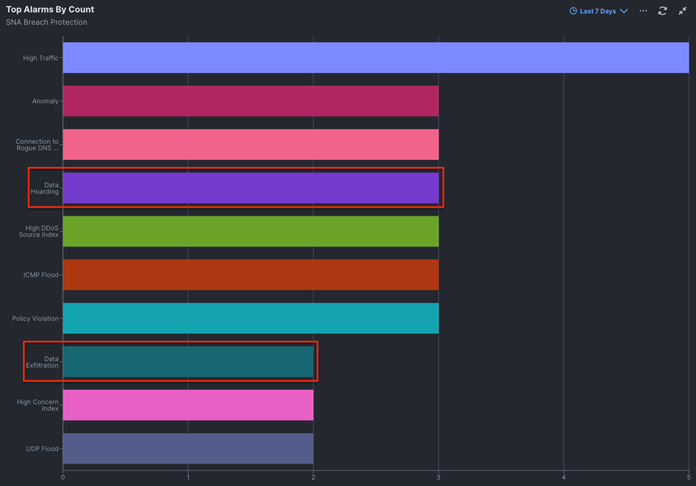Select the Policy Violation teal bar
The image size is (696, 486).
[x=251, y=318]
